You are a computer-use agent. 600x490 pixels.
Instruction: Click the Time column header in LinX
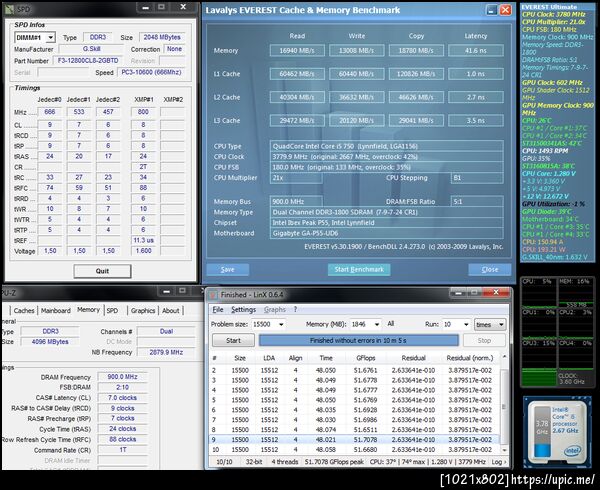click(x=326, y=358)
